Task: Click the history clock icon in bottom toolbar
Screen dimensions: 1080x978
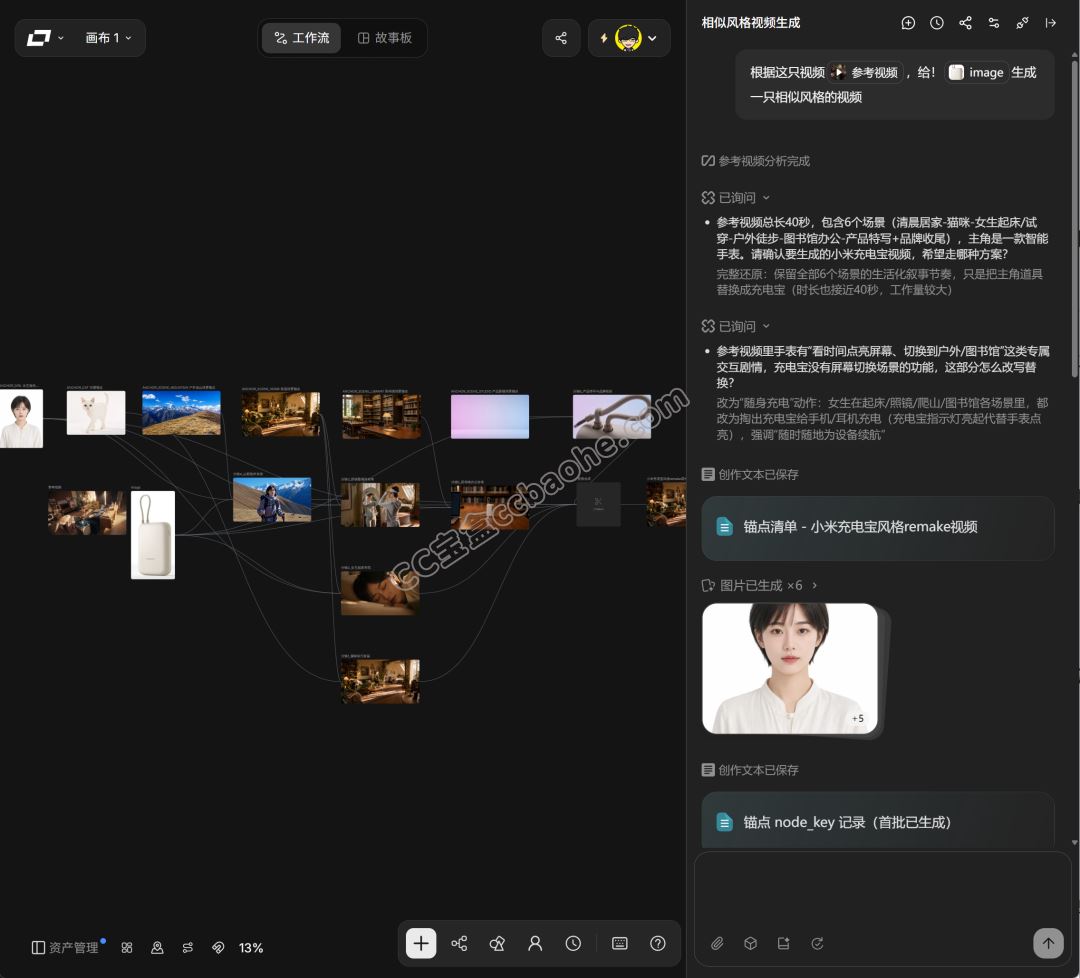Action: [573, 944]
